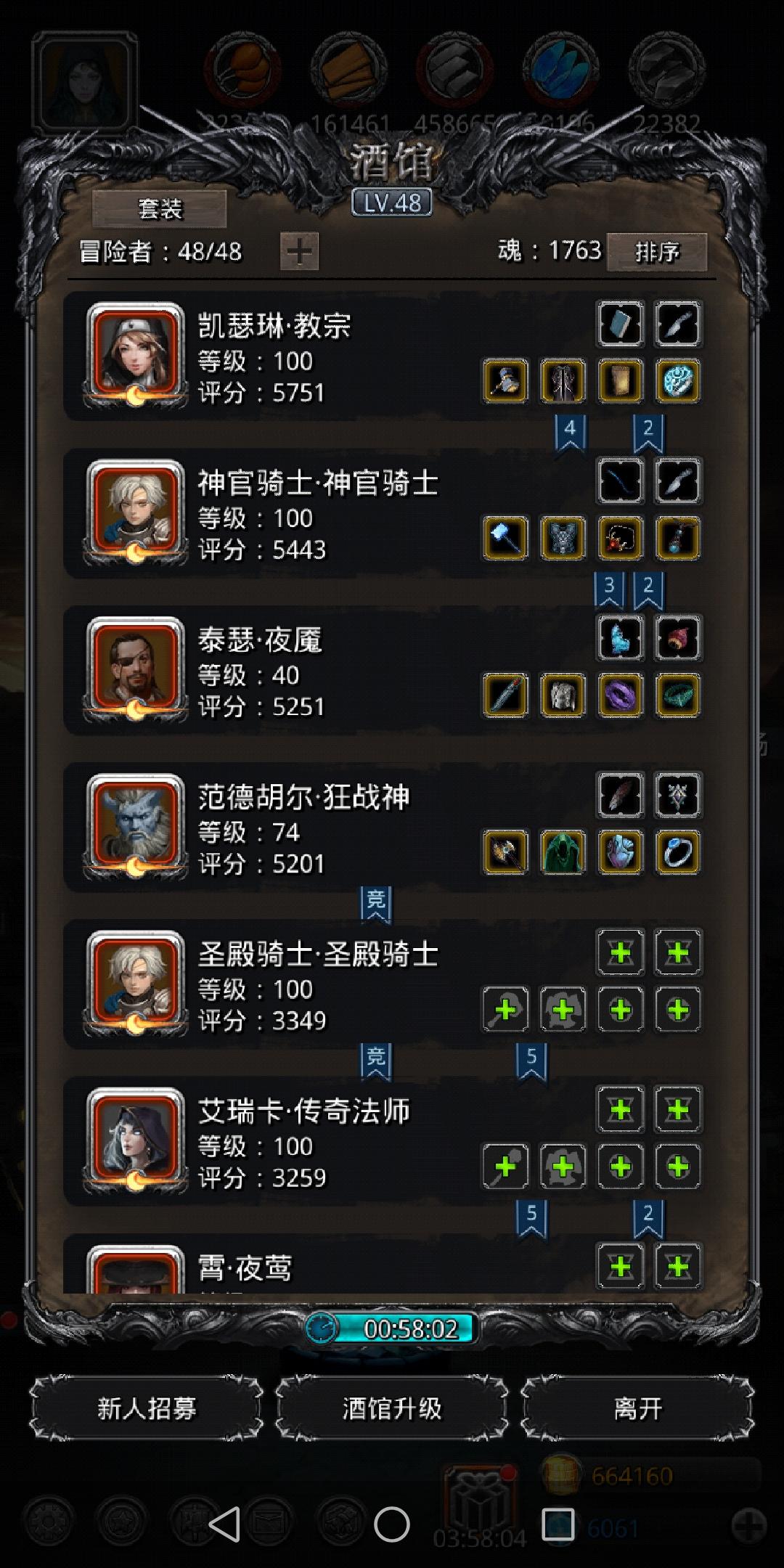Select the purple ring equipped on 泰瑟·夜魇
This screenshot has height=1568, width=784.
(x=620, y=695)
